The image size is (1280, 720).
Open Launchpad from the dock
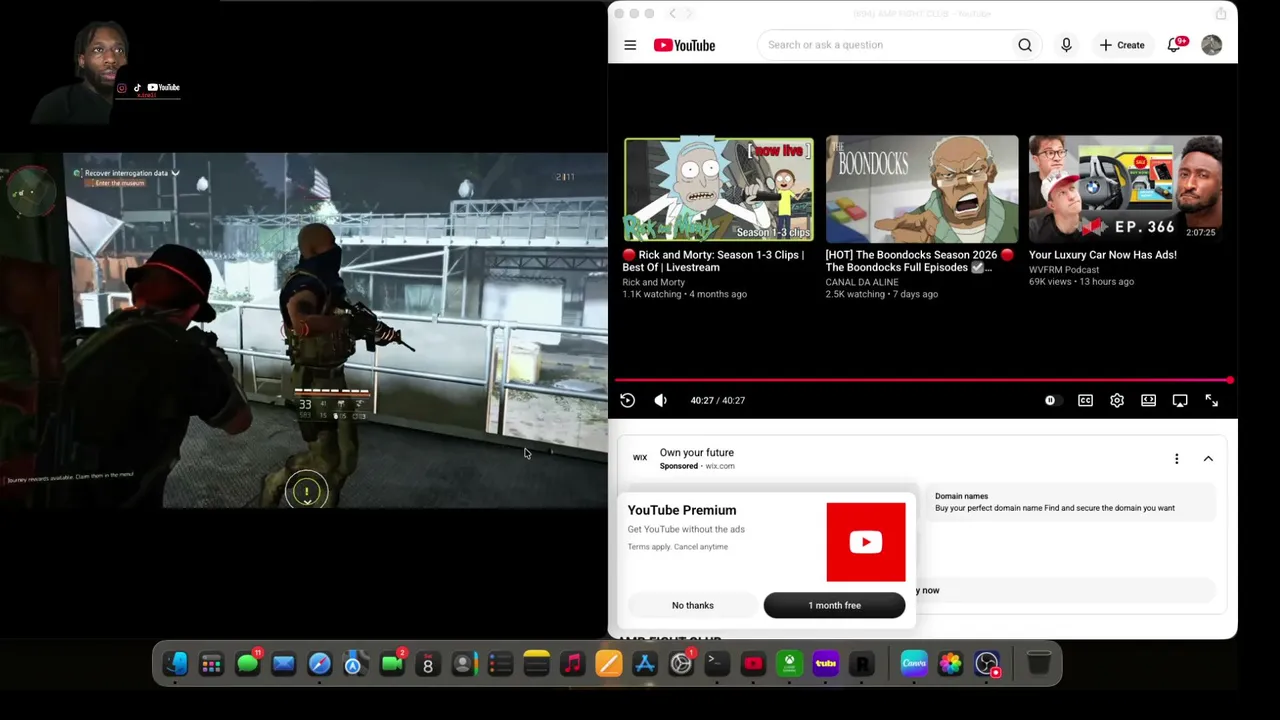point(211,663)
